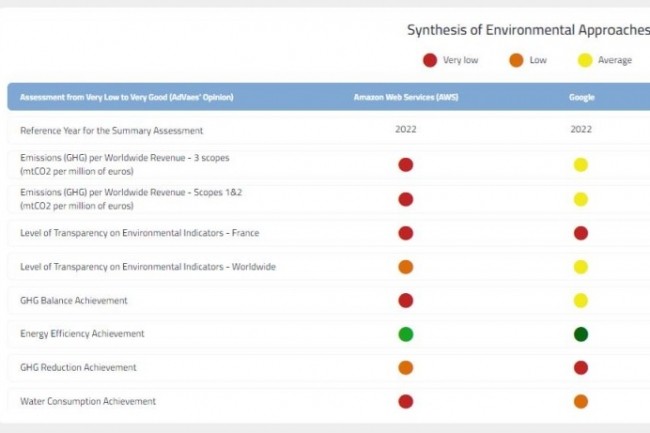Click AWS orange dot for Transparency Worldwide
Image resolution: width=650 pixels, height=433 pixels.
(406, 267)
